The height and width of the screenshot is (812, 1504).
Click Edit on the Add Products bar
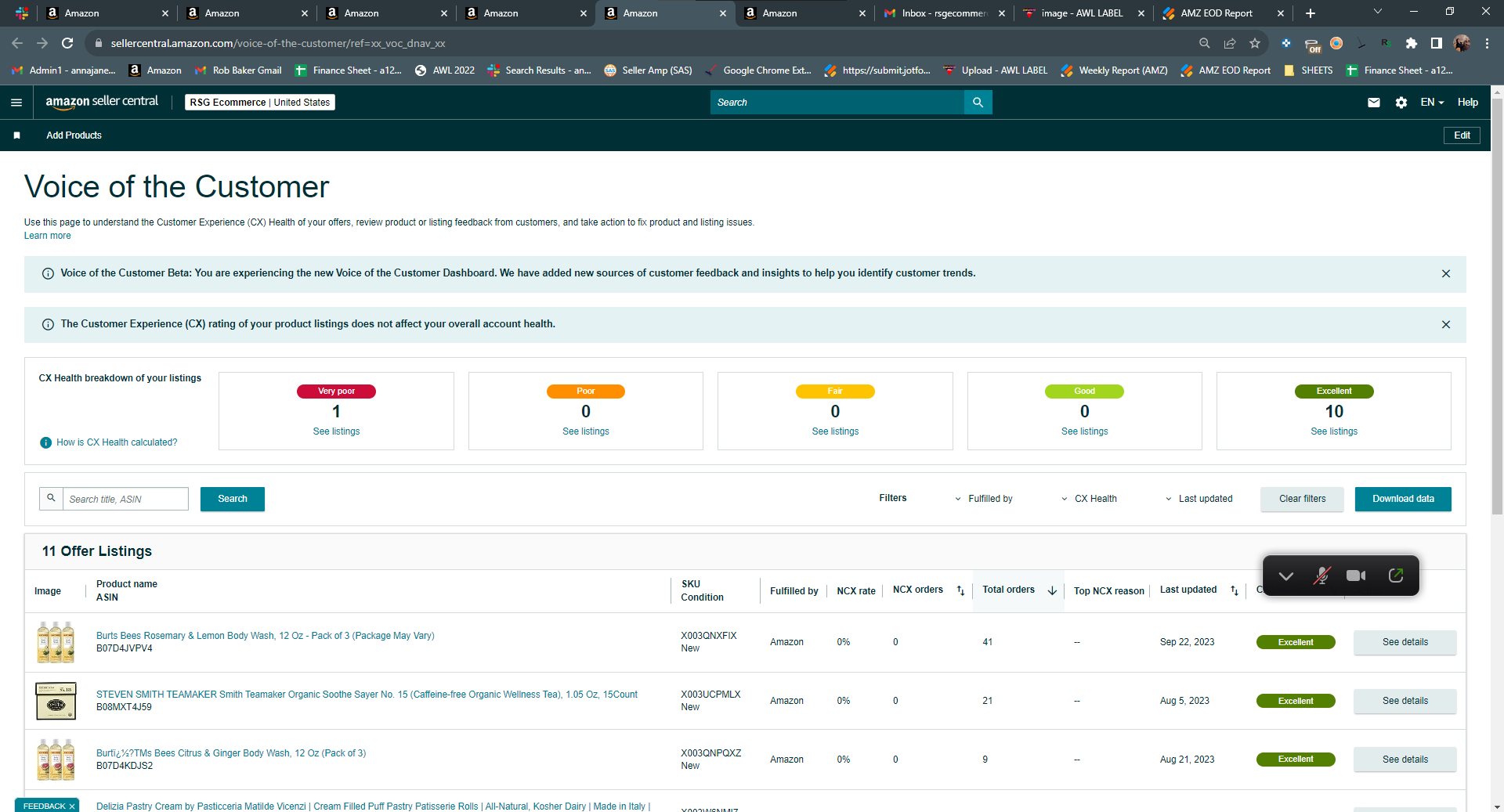1462,135
